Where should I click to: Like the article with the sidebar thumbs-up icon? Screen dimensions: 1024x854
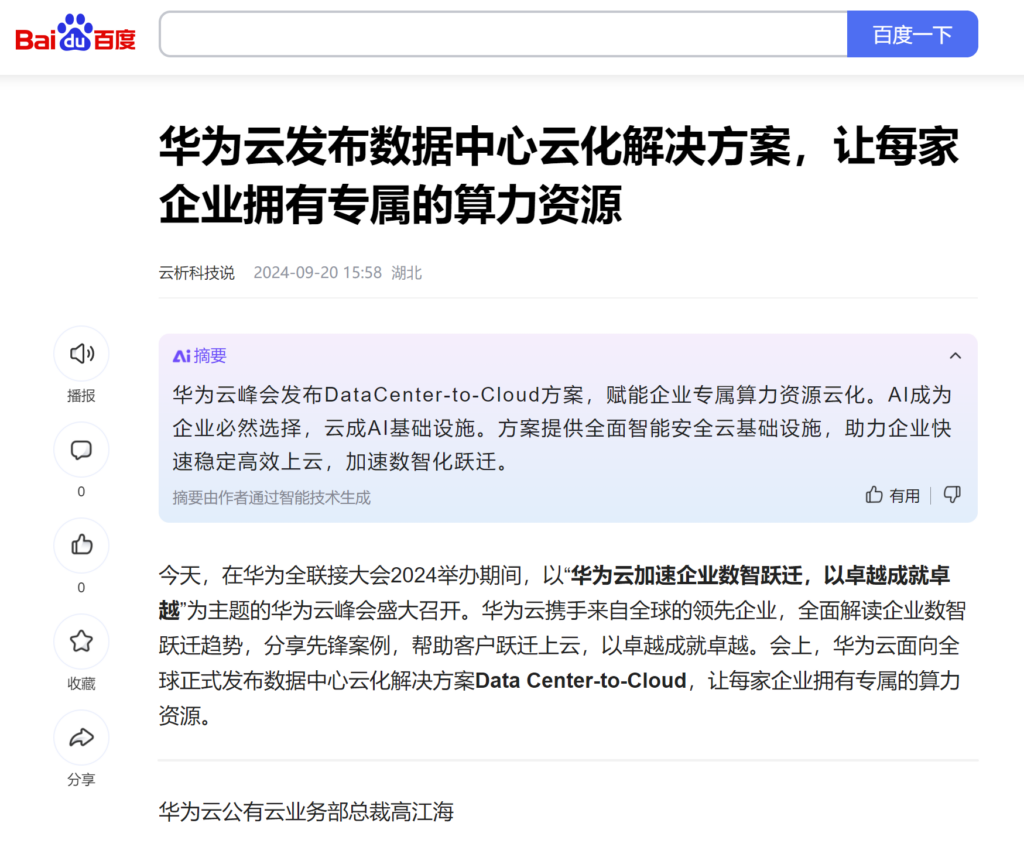pos(81,545)
